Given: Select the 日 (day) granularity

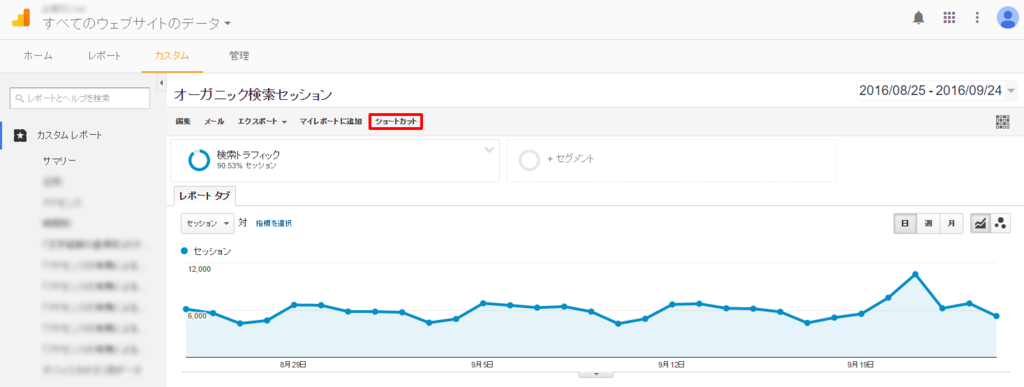Looking at the screenshot, I should 905,223.
